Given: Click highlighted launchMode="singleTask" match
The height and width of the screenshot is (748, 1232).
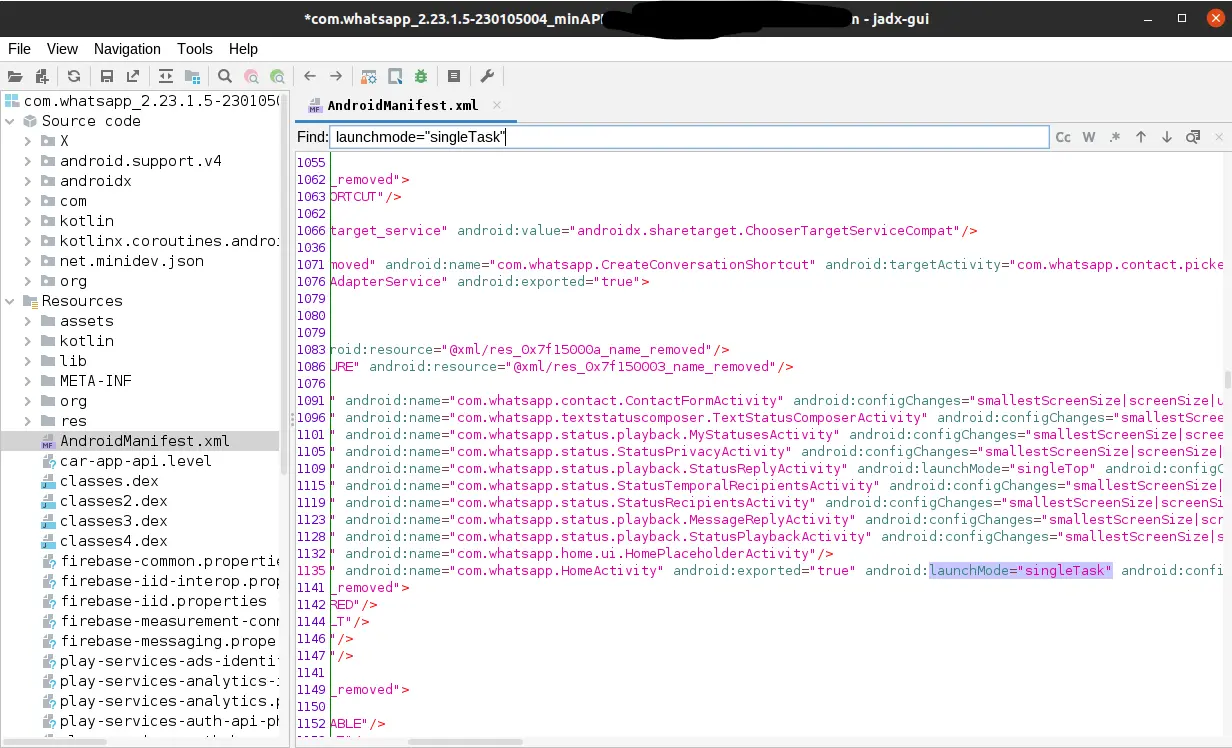Looking at the screenshot, I should tap(1020, 570).
